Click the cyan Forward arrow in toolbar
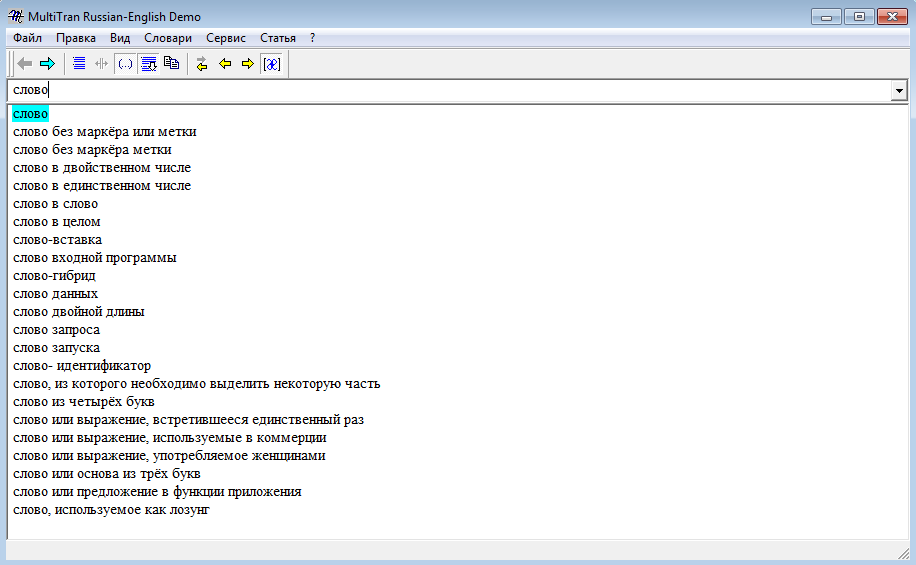 tap(47, 64)
